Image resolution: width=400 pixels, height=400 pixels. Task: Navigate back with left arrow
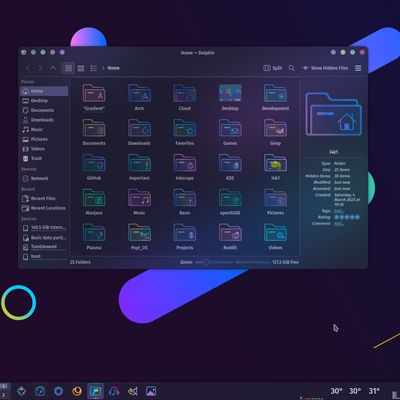(28, 68)
